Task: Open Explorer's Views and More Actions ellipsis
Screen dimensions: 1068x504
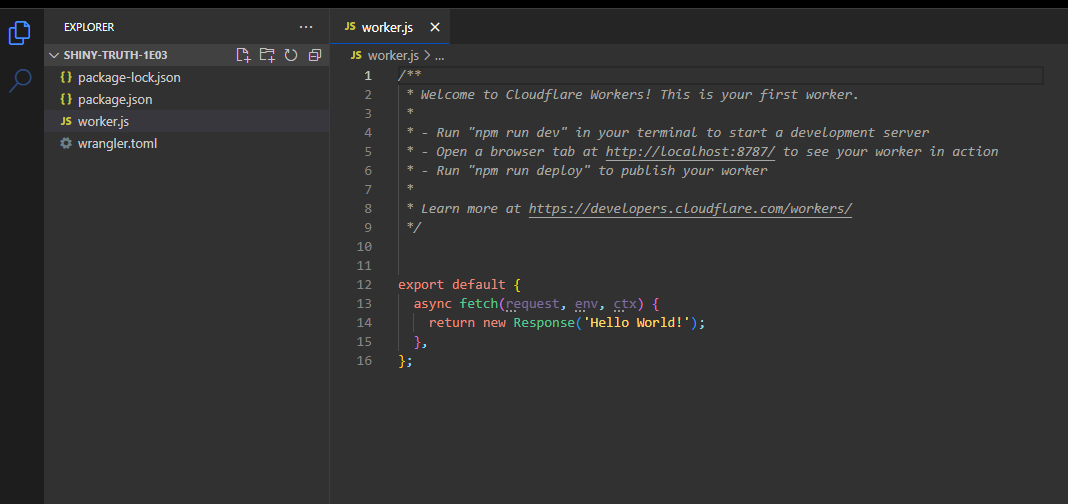Action: (306, 27)
